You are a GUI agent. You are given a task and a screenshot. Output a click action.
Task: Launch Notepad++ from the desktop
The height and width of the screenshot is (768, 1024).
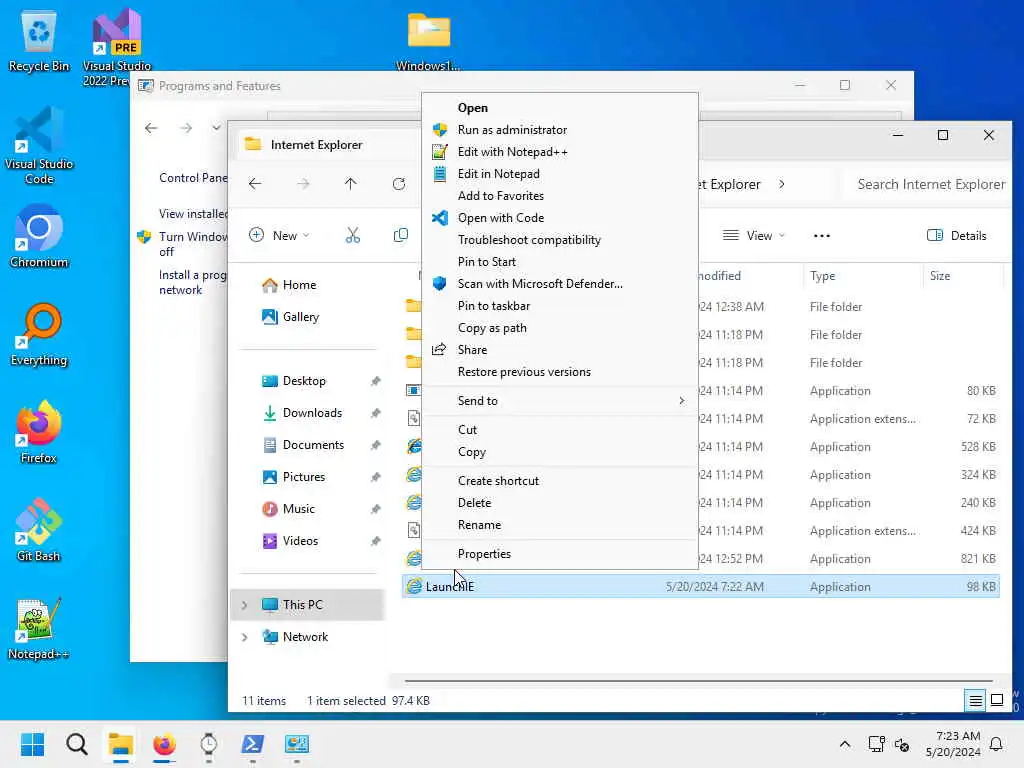tap(39, 628)
